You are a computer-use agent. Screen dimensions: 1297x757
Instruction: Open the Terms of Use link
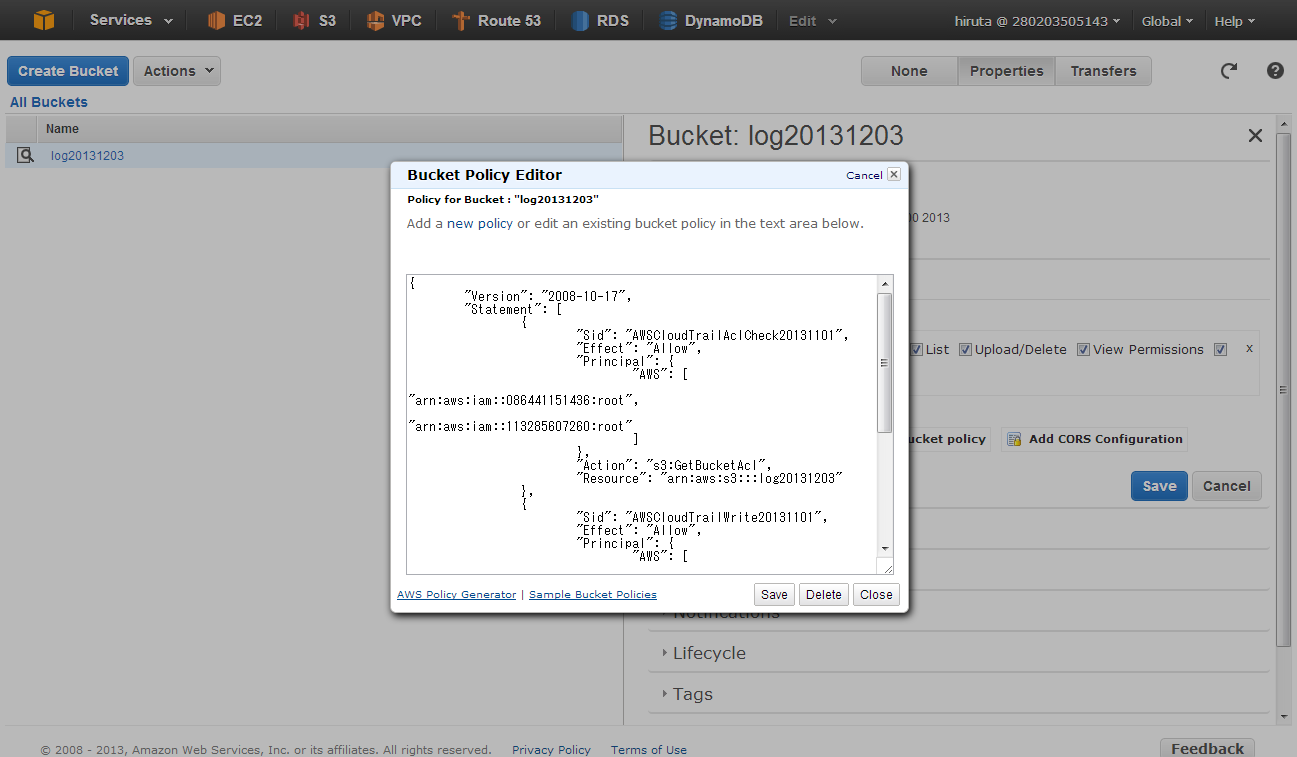click(649, 750)
